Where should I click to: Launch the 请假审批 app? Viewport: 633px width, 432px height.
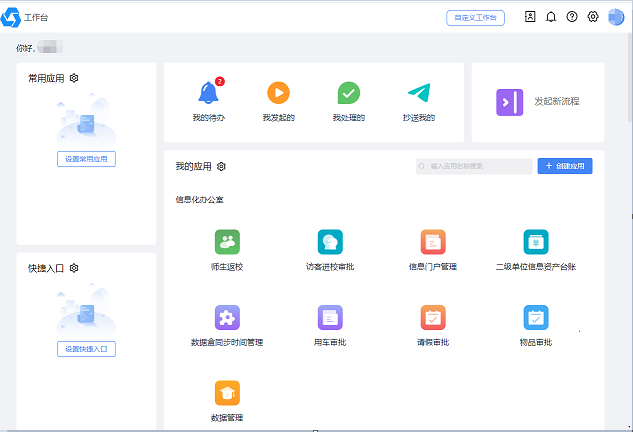point(433,317)
